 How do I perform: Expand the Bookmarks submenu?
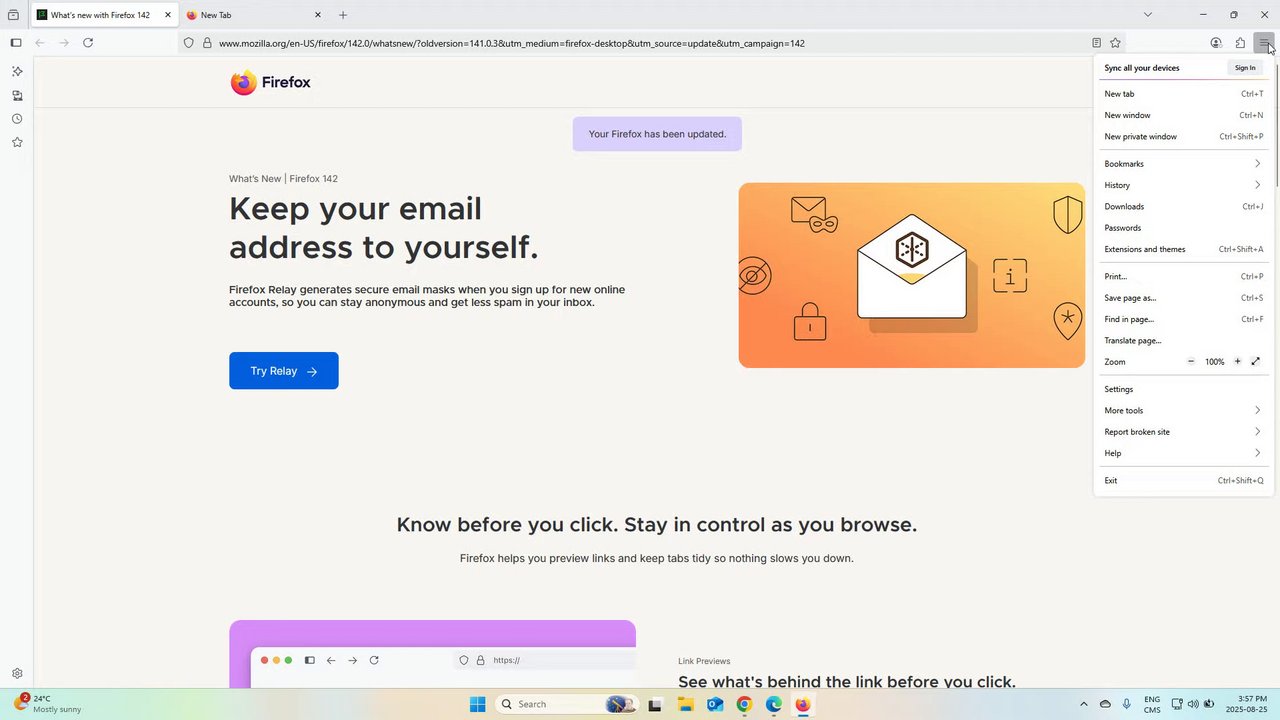click(1183, 164)
